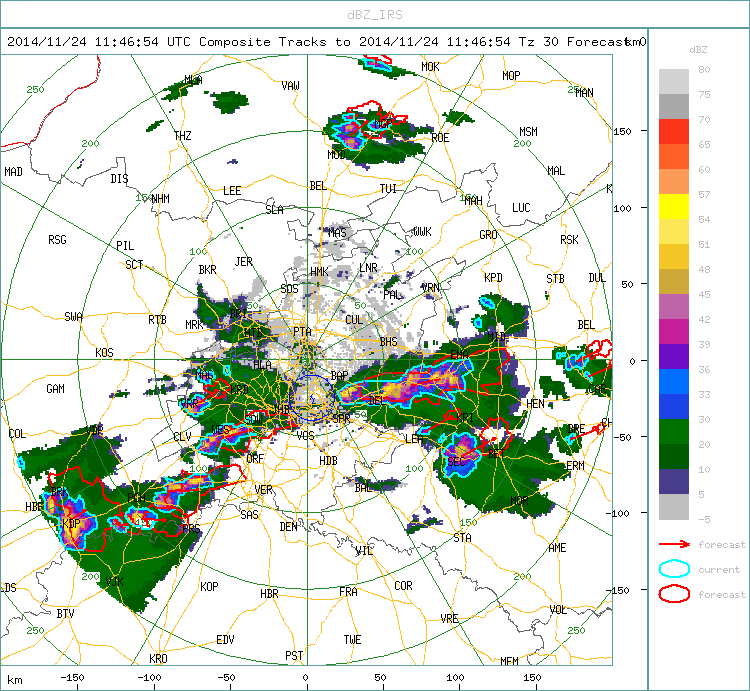
Task: Click the BRK station label
Action: pos(59,492)
